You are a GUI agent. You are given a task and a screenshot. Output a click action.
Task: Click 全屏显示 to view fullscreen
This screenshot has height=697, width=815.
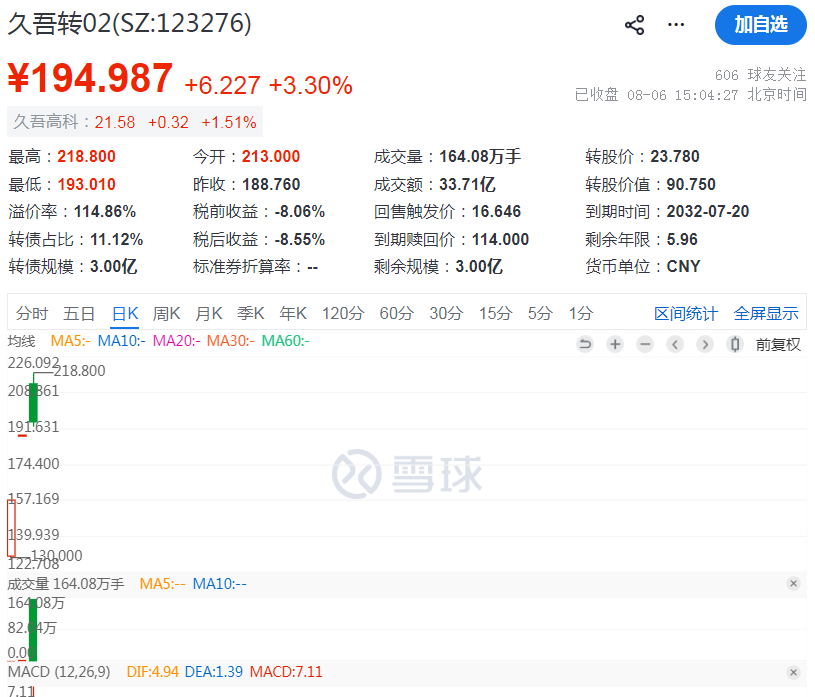tap(766, 313)
